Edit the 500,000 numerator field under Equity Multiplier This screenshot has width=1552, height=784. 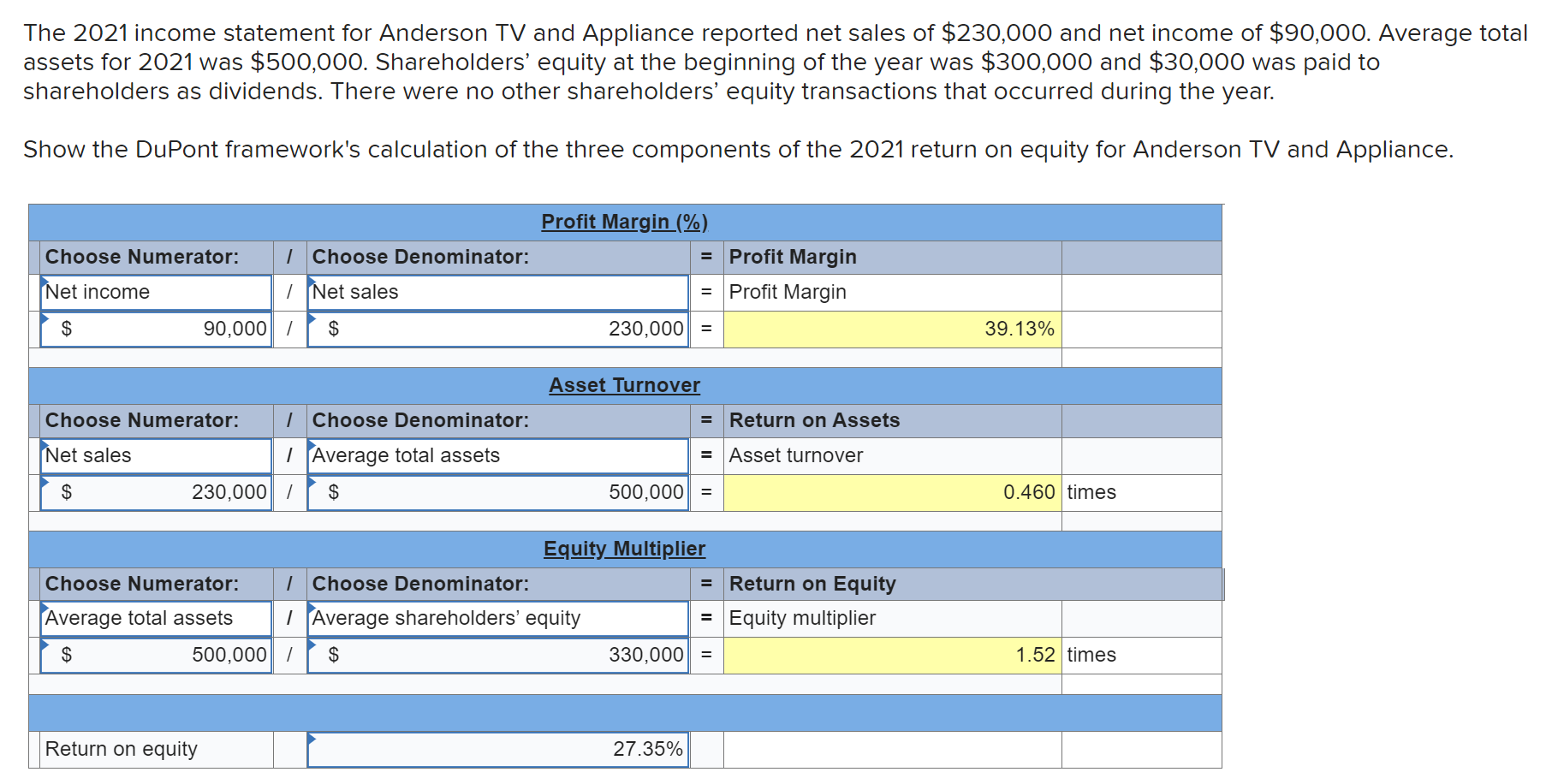tap(156, 655)
